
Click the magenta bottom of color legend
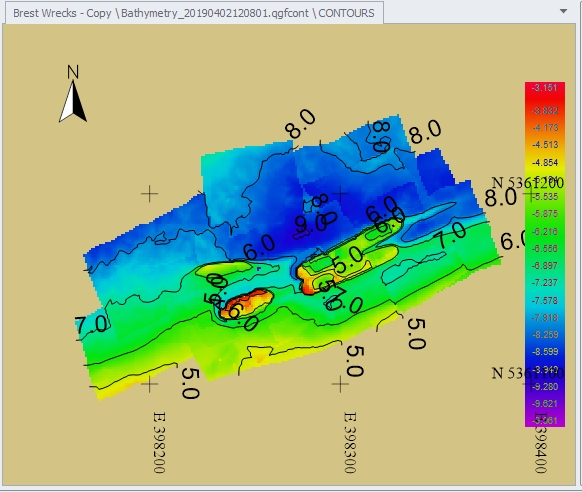[545, 421]
